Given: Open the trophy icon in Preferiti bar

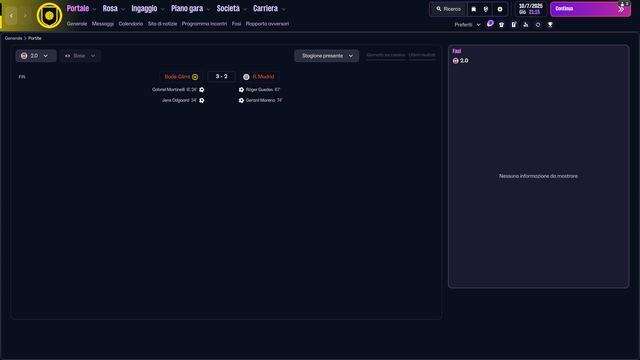Looking at the screenshot, I should pyautogui.click(x=550, y=24).
